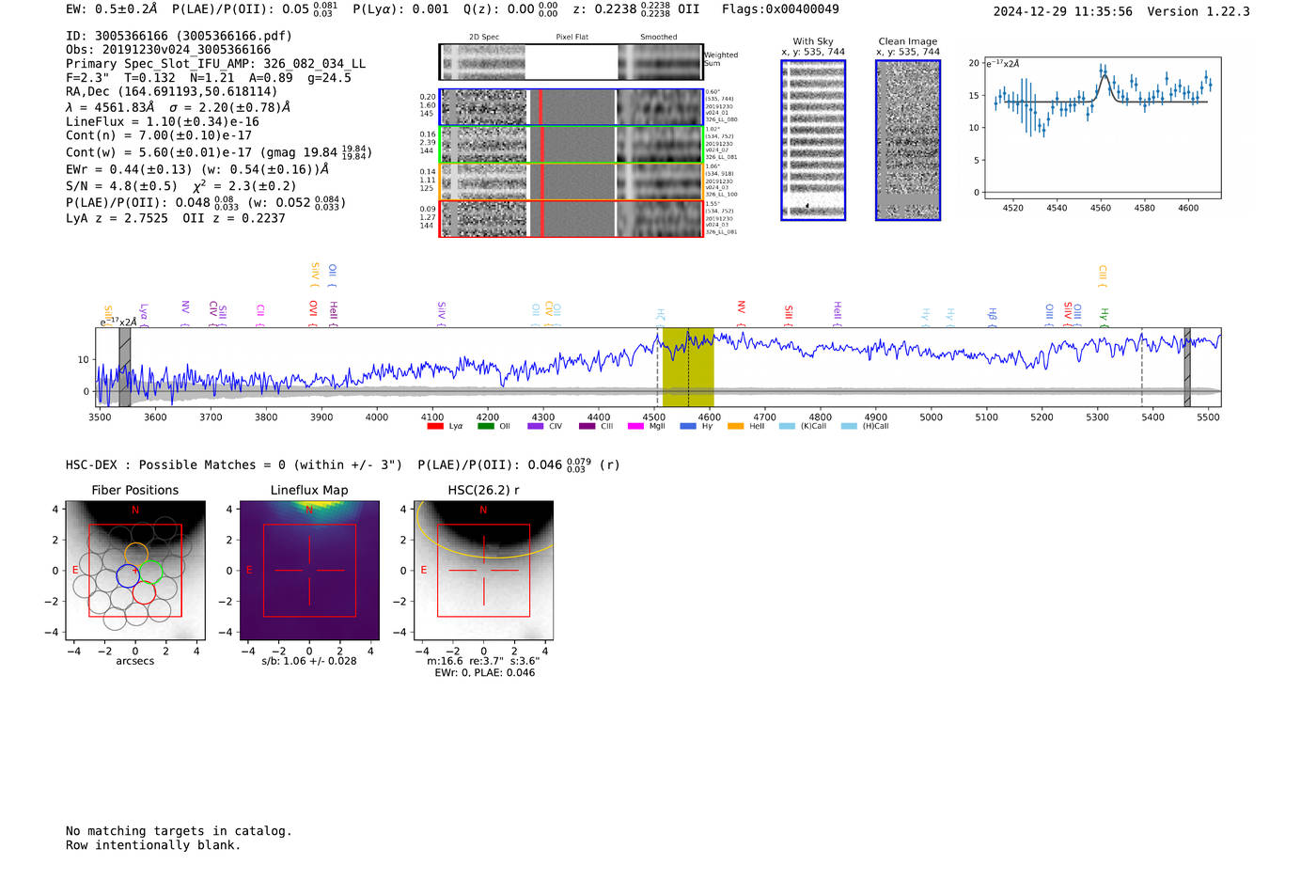Click the blue circled fiber in Fiber Positions

coord(128,576)
